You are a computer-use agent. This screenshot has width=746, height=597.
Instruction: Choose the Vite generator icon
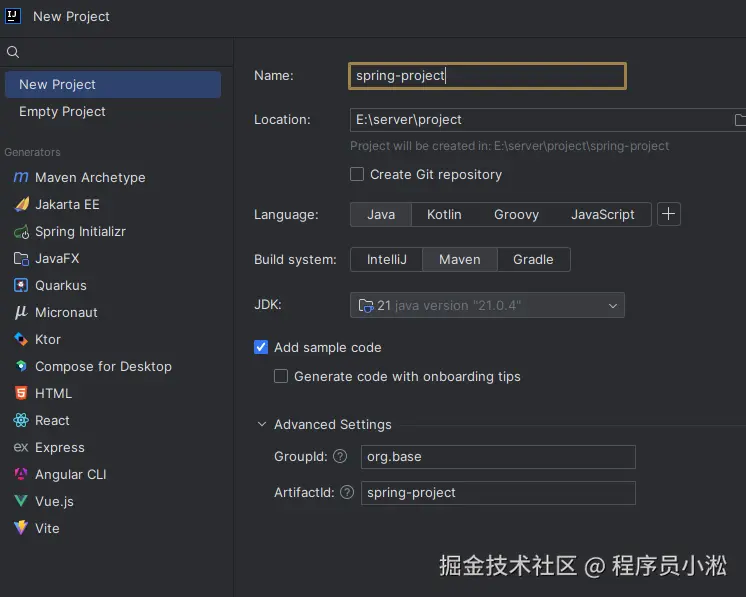click(x=21, y=528)
